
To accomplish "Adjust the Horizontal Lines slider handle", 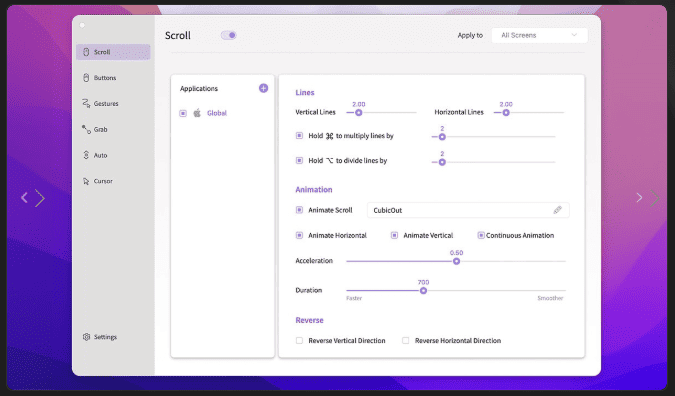I will click(x=506, y=113).
